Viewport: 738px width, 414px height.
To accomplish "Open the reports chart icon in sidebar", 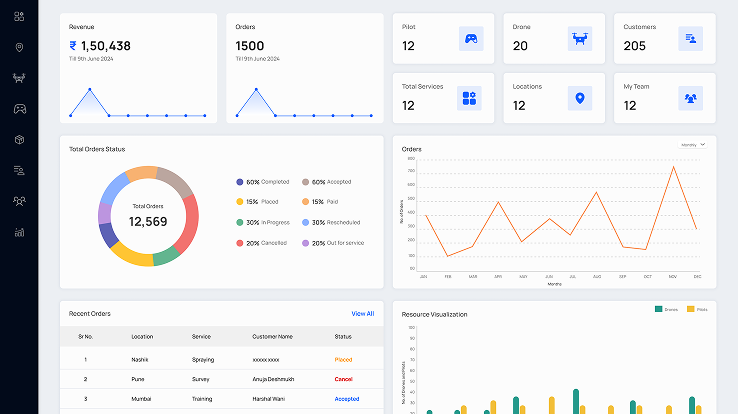I will [x=19, y=232].
